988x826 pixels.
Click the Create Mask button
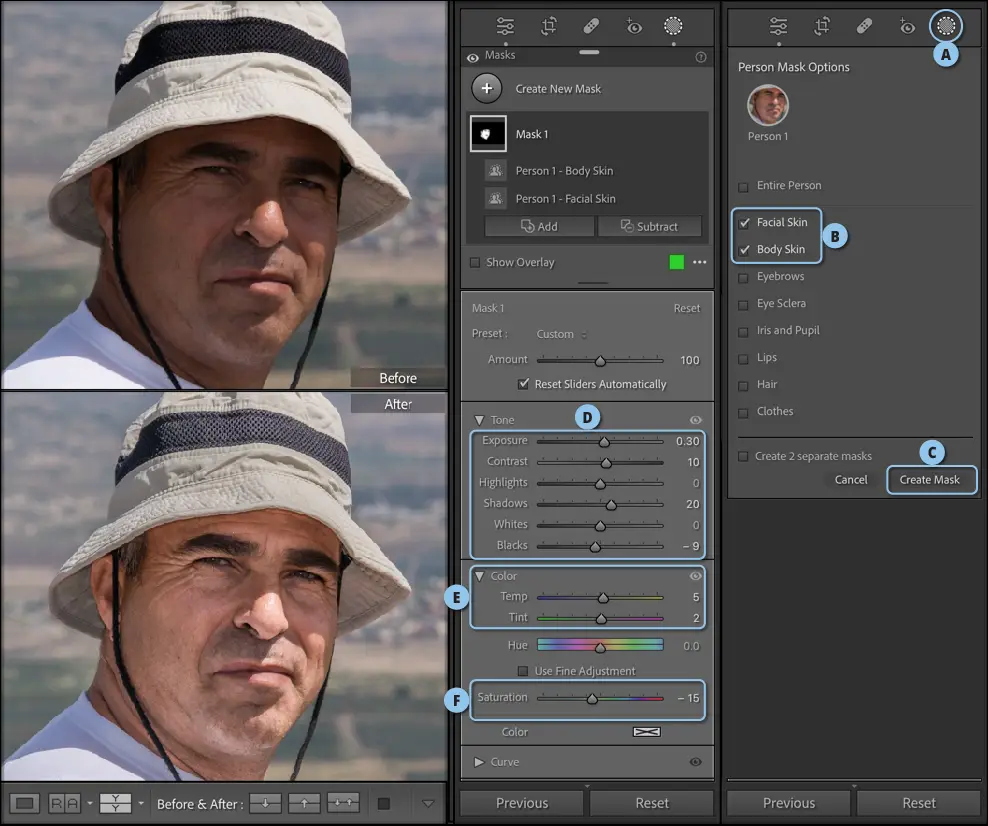929,480
